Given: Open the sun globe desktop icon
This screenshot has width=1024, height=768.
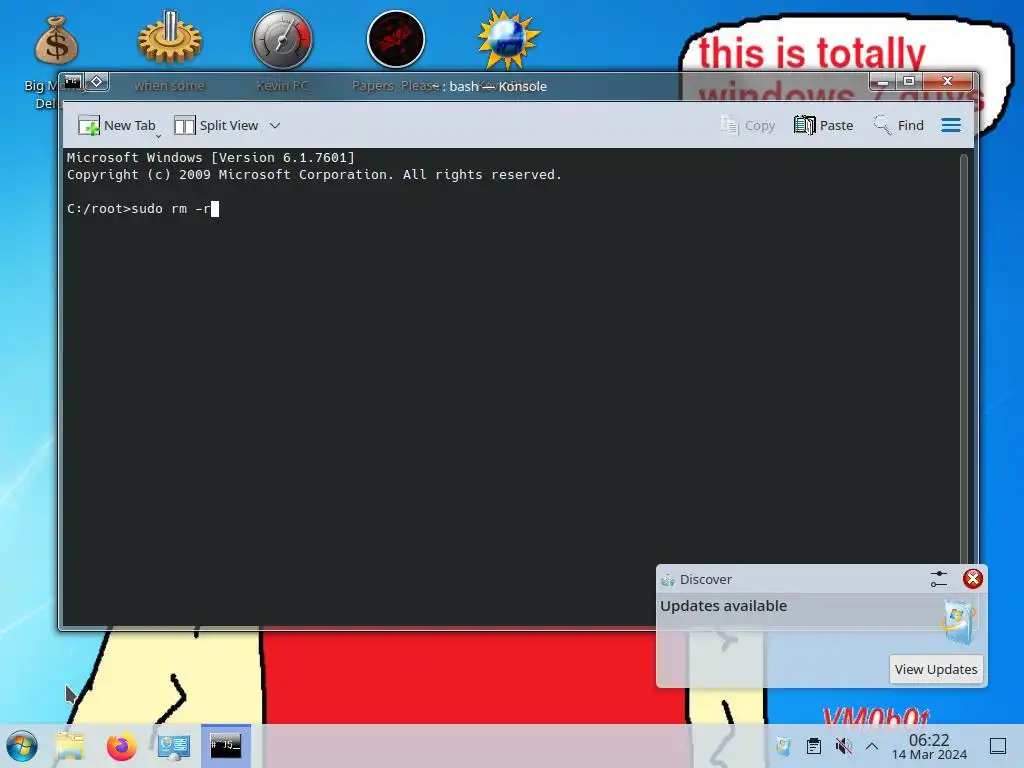Looking at the screenshot, I should 508,39.
